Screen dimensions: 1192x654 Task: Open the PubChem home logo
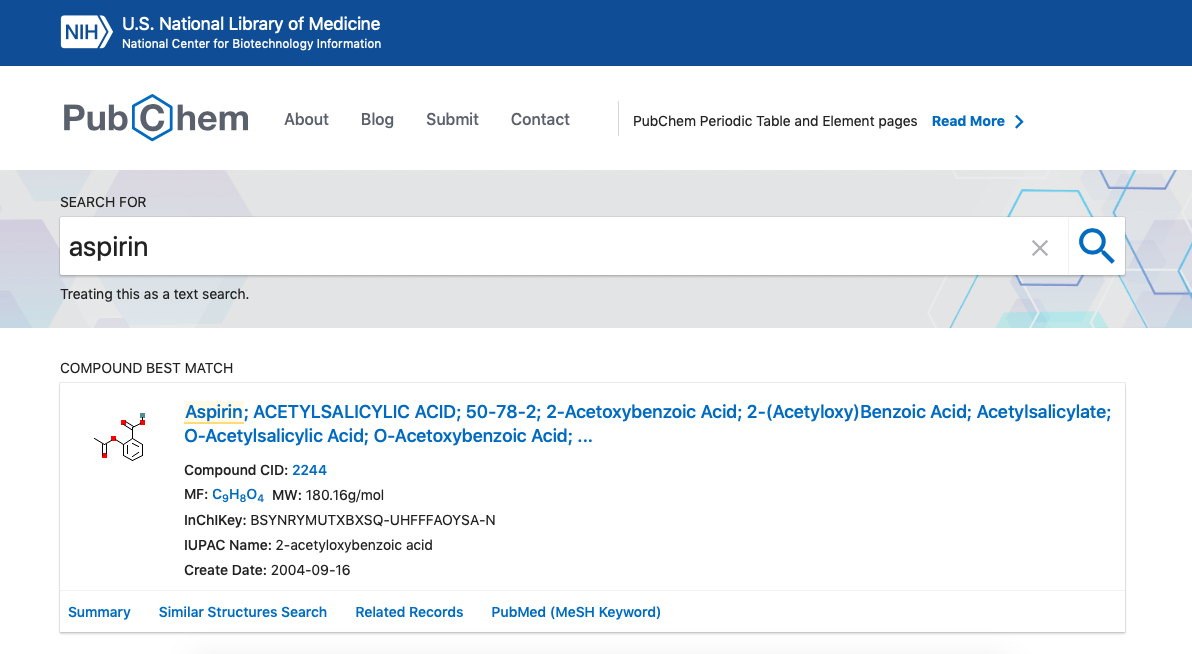156,118
